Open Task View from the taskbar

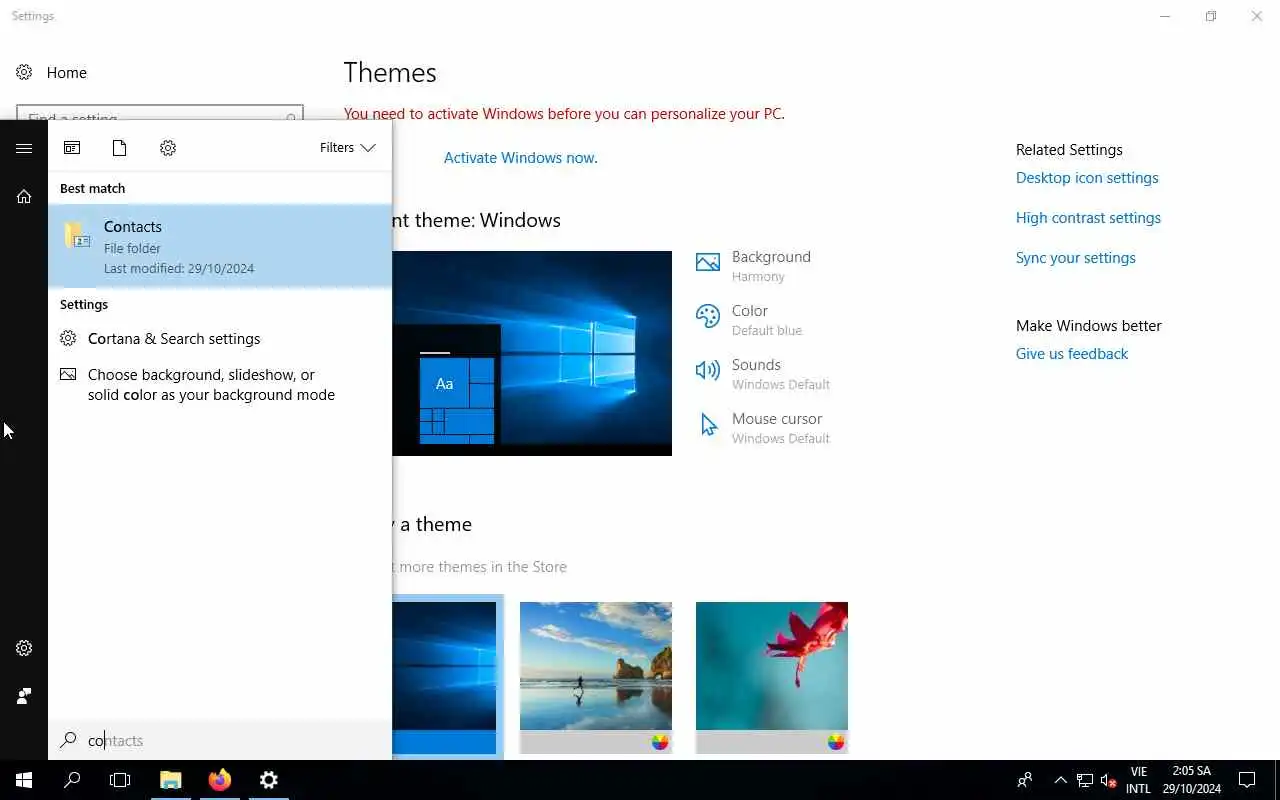120,780
